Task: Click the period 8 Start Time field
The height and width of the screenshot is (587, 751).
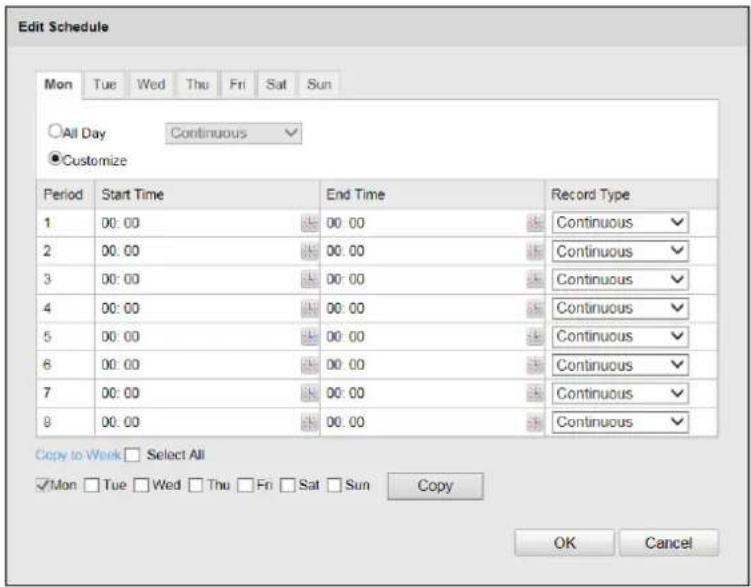Action: pos(198,422)
